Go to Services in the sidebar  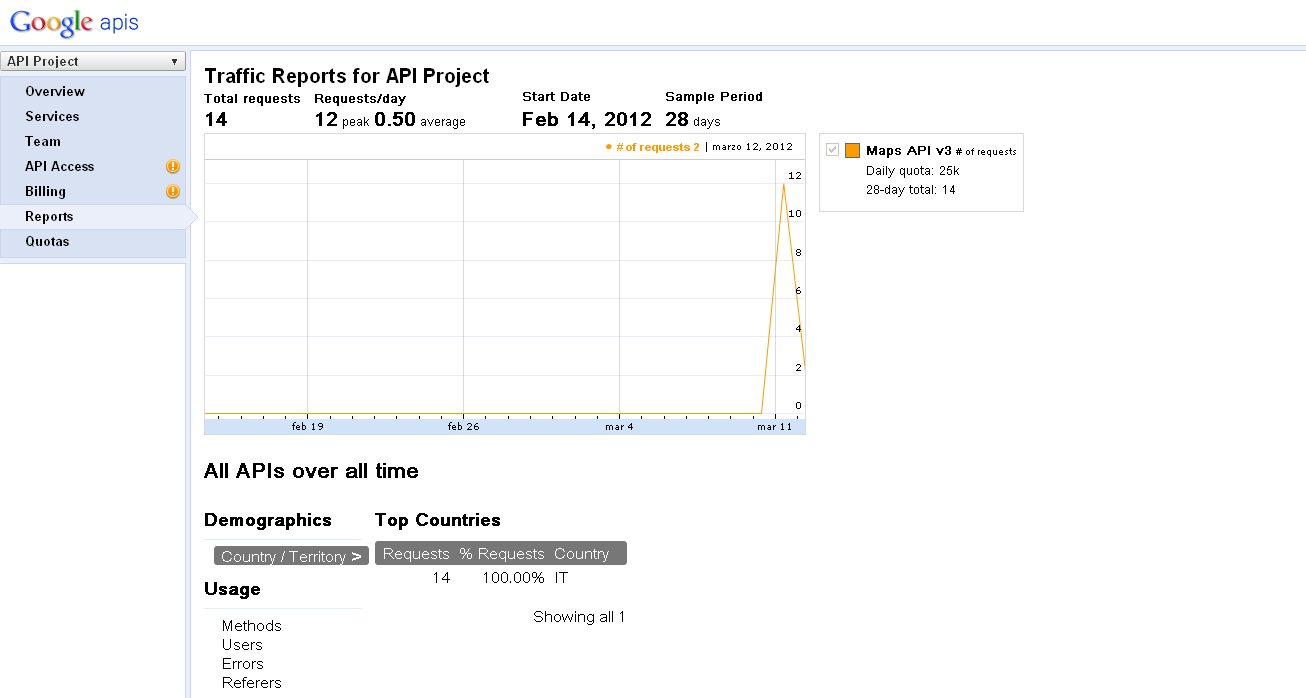click(x=52, y=116)
